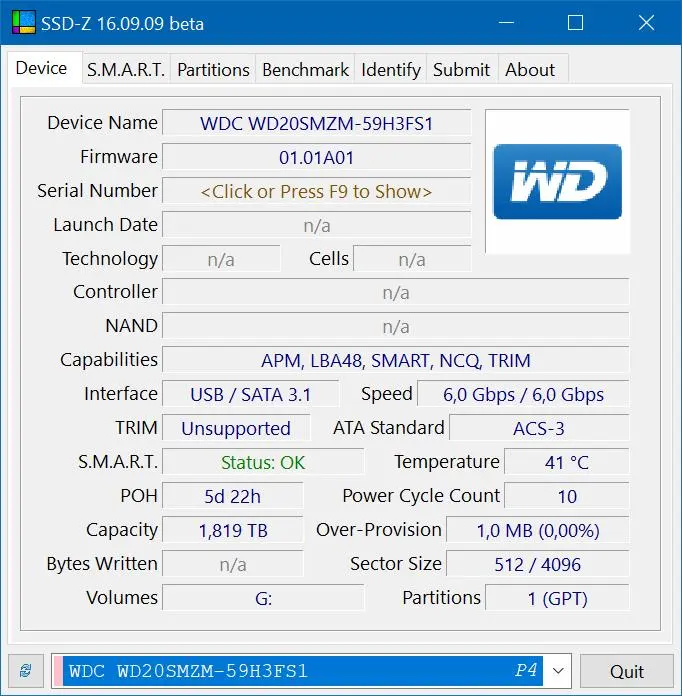Click the Device Name value WDC WD20SMZM-59H3FS1
Image resolution: width=682 pixels, height=696 pixels.
click(x=316, y=123)
